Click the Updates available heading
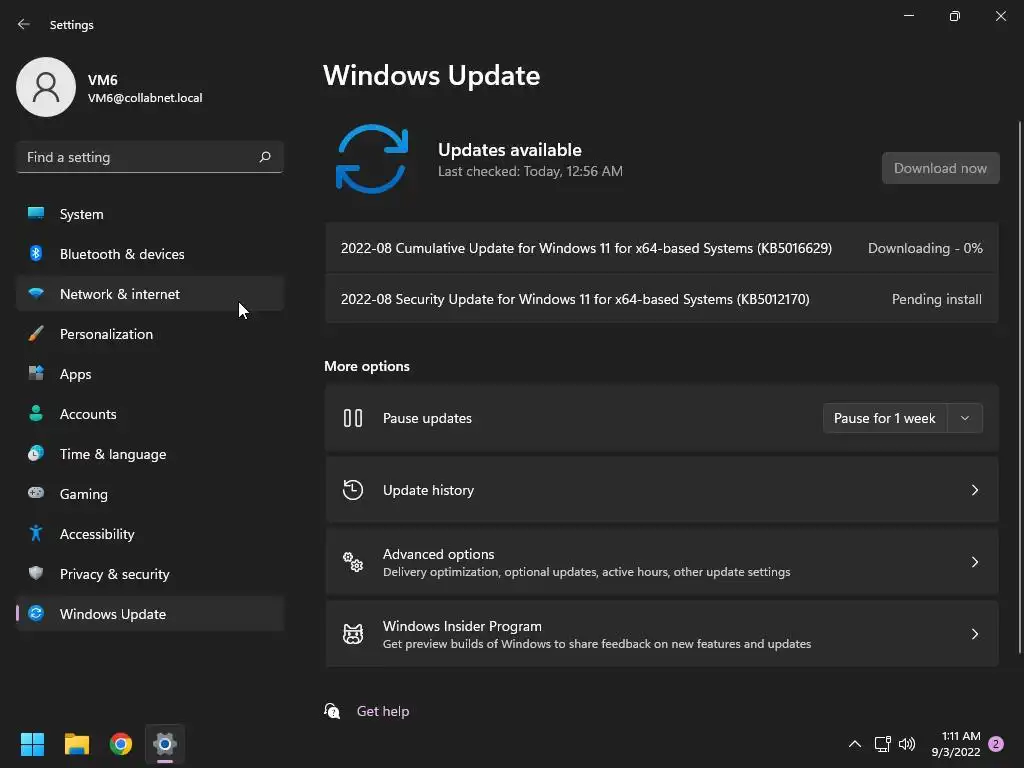 click(x=509, y=150)
